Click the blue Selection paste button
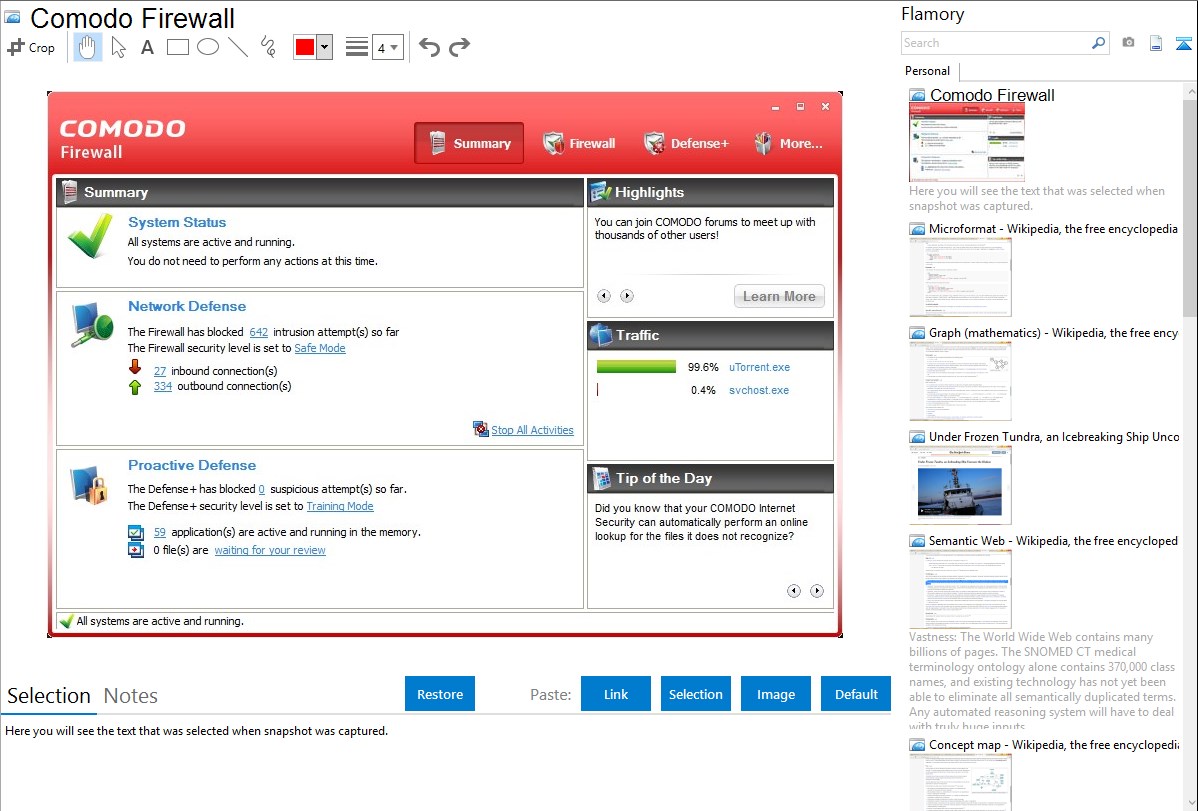 click(x=695, y=693)
